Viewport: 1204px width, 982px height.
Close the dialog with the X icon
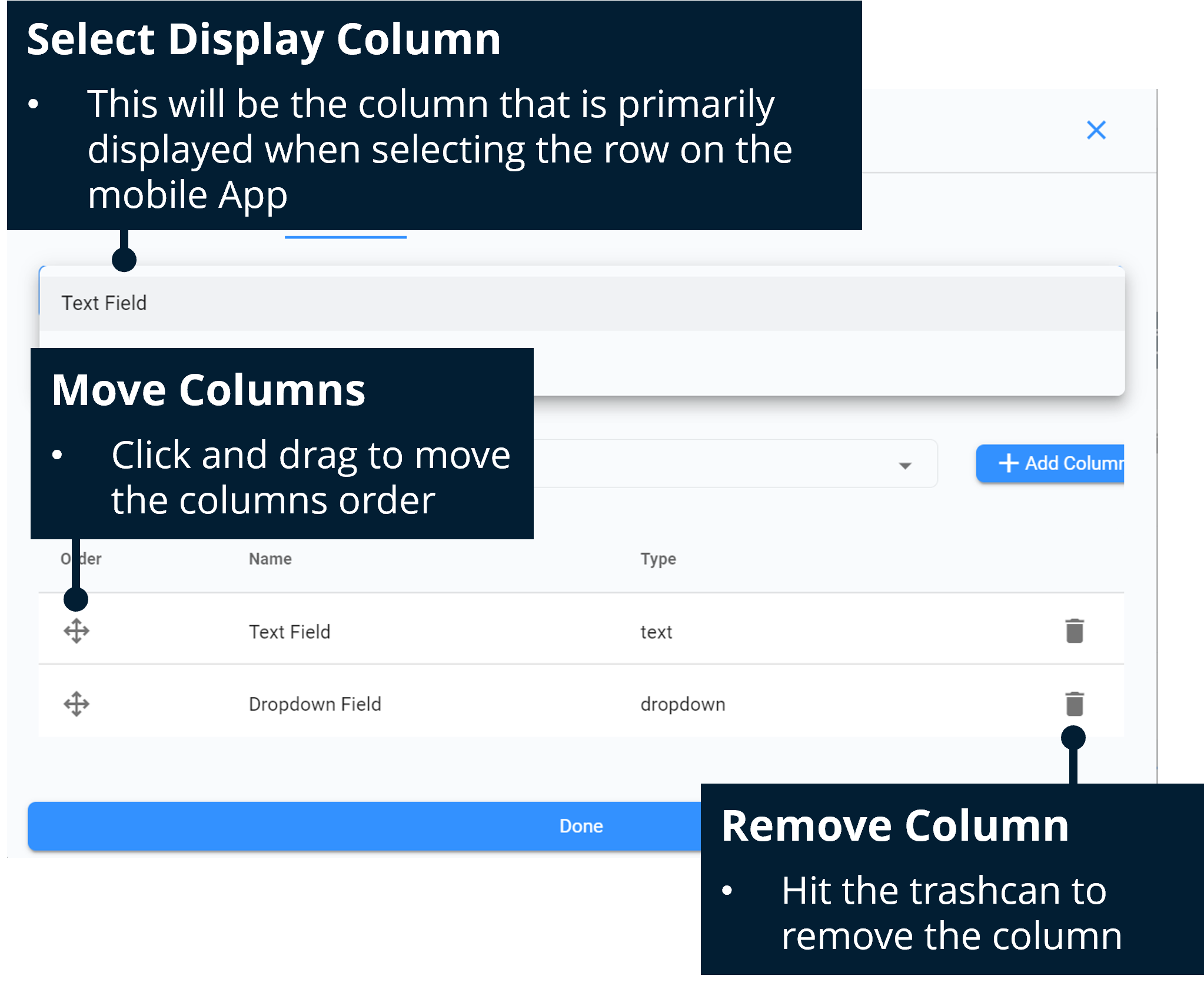pos(1096,130)
